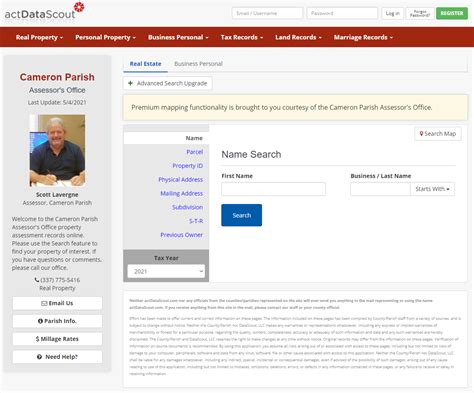Click the phone number (337) 775-5416

coord(60,280)
